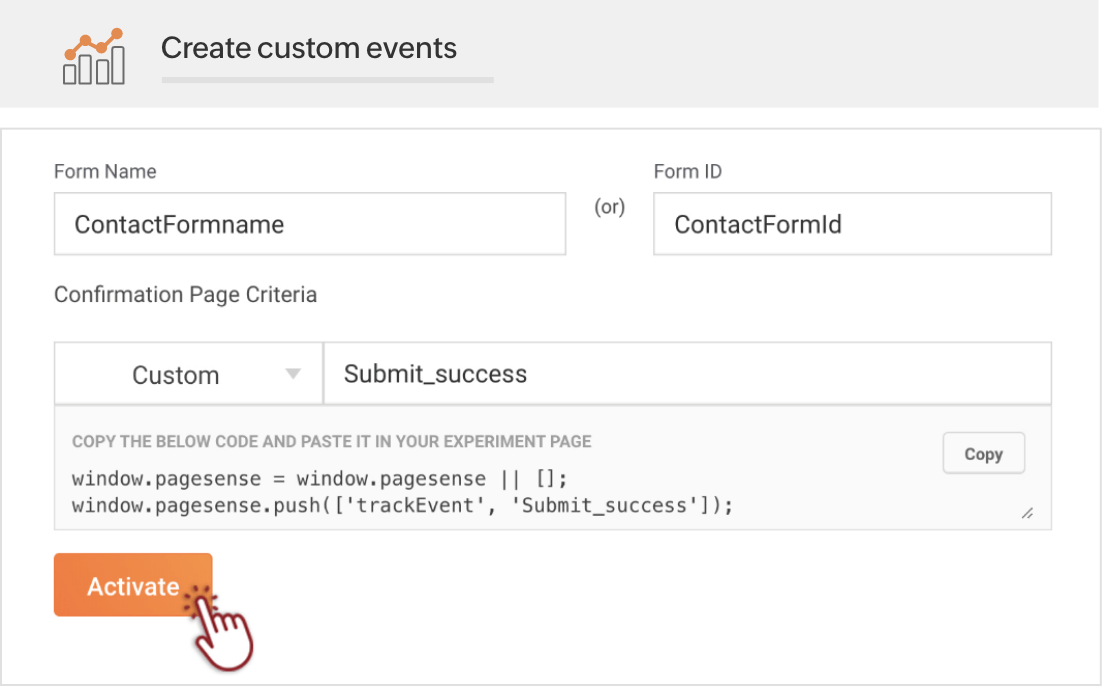Click the dropdown arrow beside Custom
Image resolution: width=1102 pixels, height=686 pixels.
[x=293, y=374]
